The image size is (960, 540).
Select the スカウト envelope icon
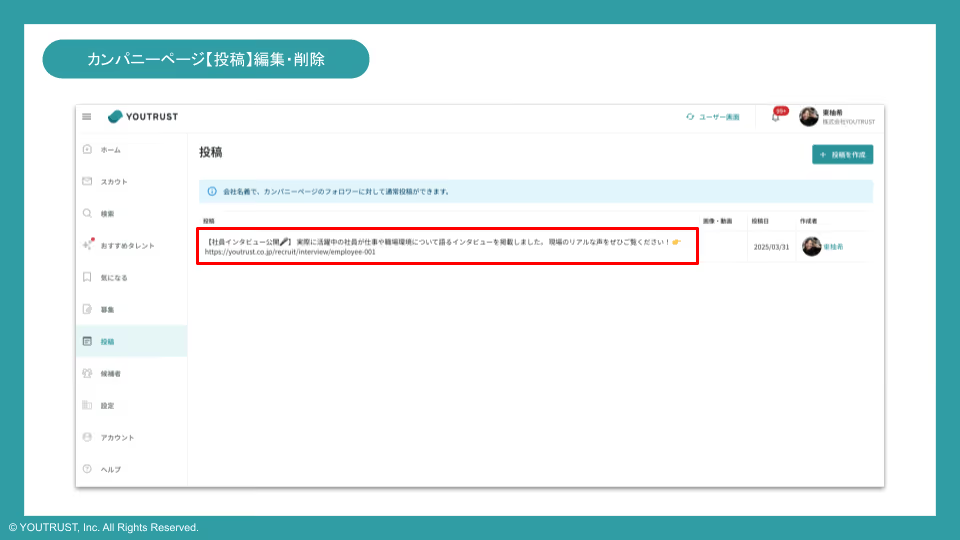click(x=88, y=182)
